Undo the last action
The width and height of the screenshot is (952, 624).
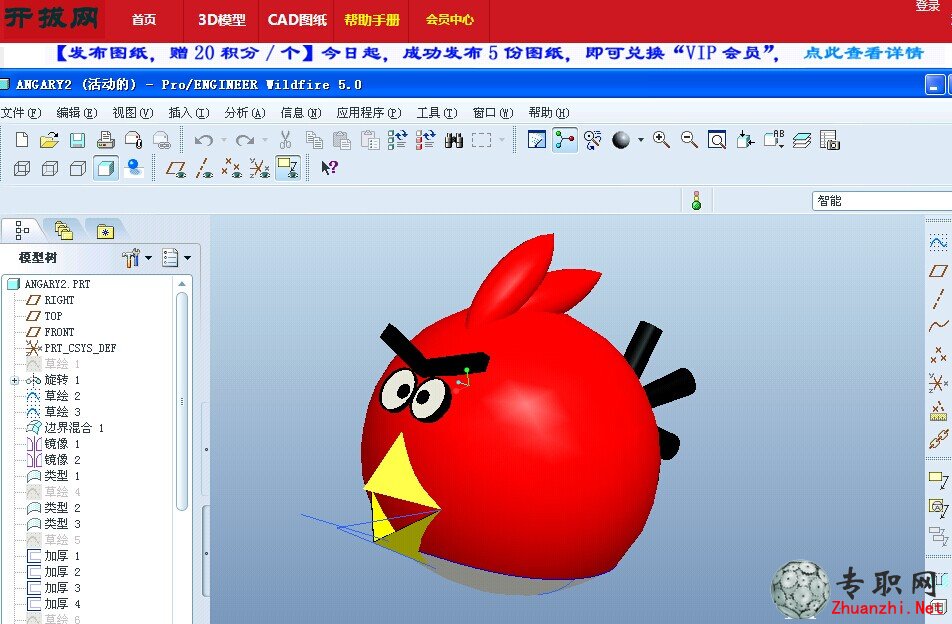click(203, 141)
